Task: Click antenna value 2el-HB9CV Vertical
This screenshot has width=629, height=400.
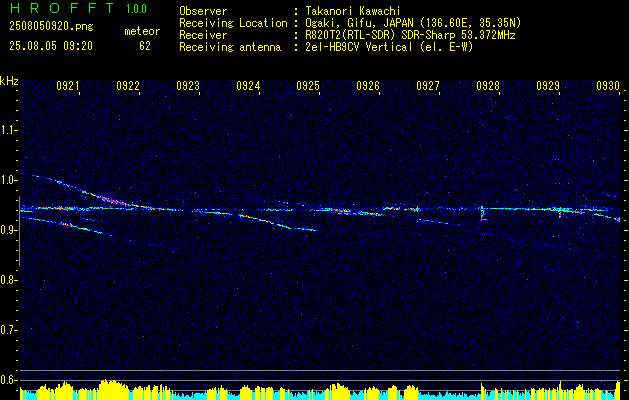Action: click(389, 47)
